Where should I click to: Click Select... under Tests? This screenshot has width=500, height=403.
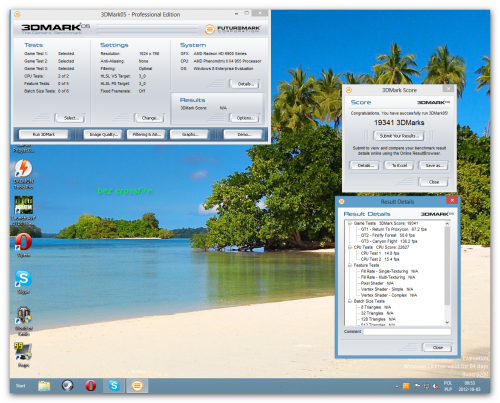(x=70, y=118)
